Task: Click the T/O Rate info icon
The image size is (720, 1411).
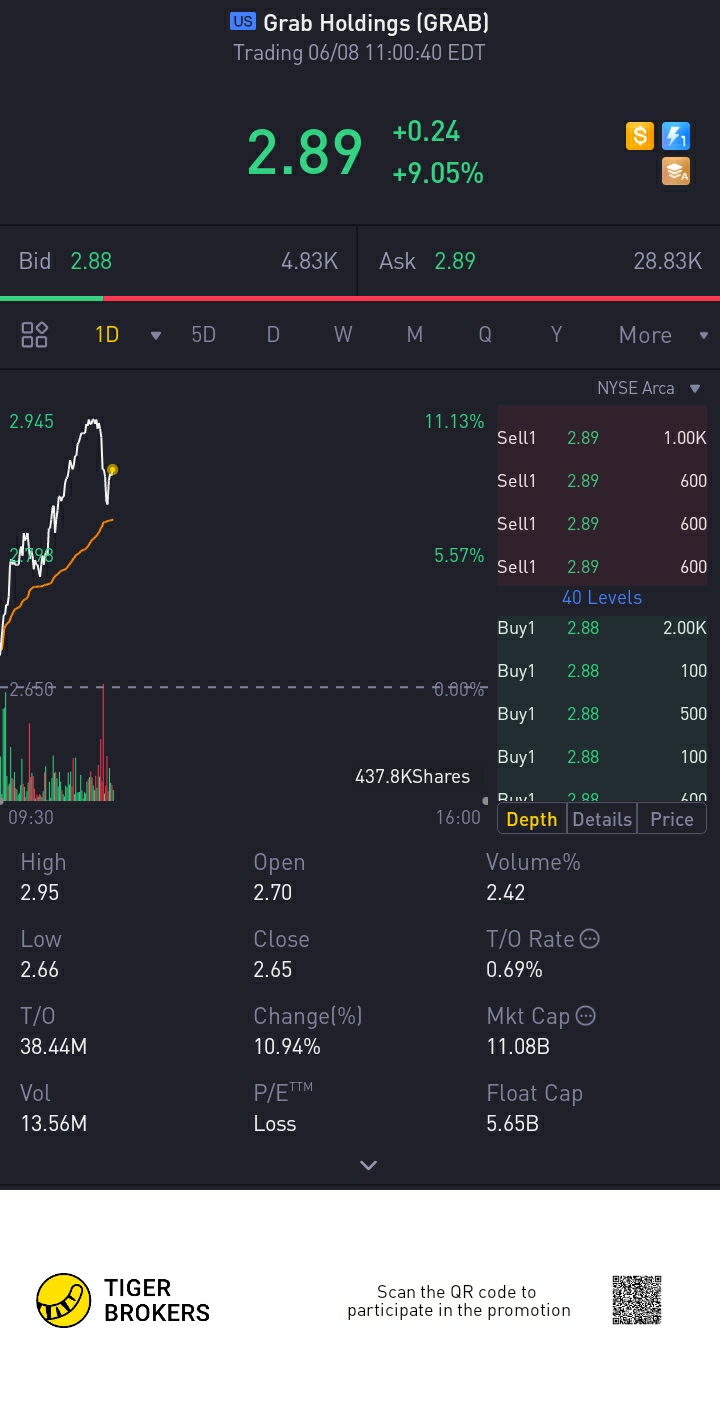Action: [590, 939]
